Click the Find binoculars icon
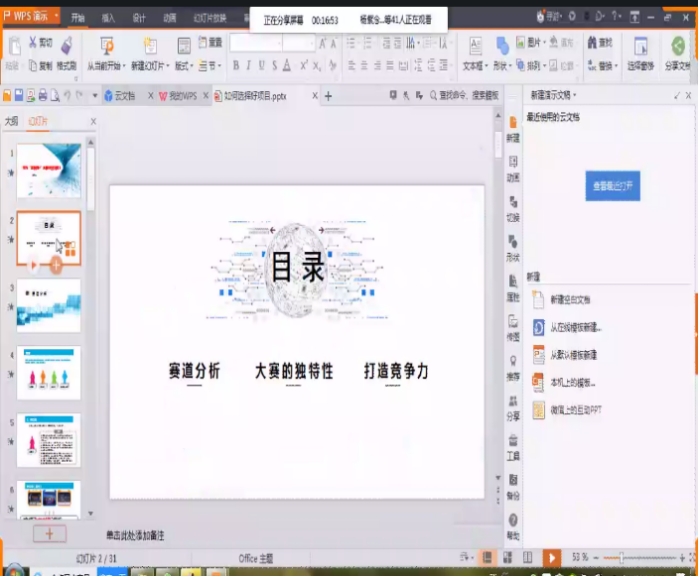This screenshot has width=698, height=576. 592,42
